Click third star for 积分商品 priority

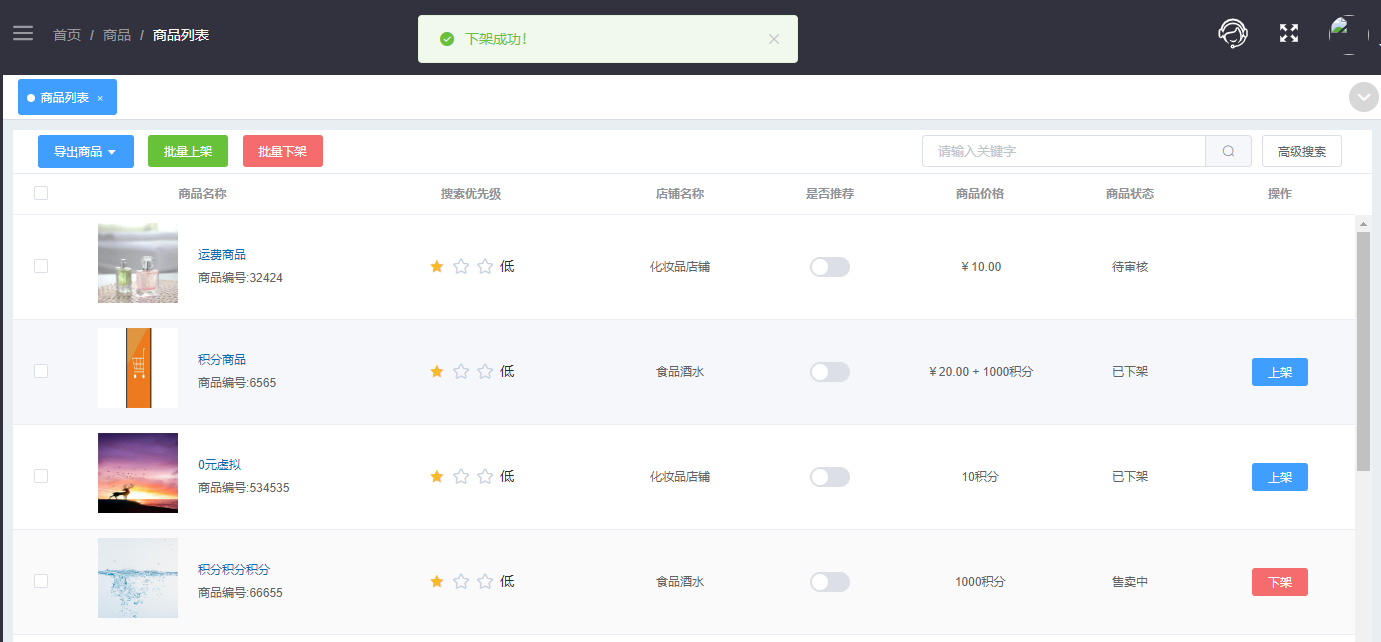coord(485,371)
